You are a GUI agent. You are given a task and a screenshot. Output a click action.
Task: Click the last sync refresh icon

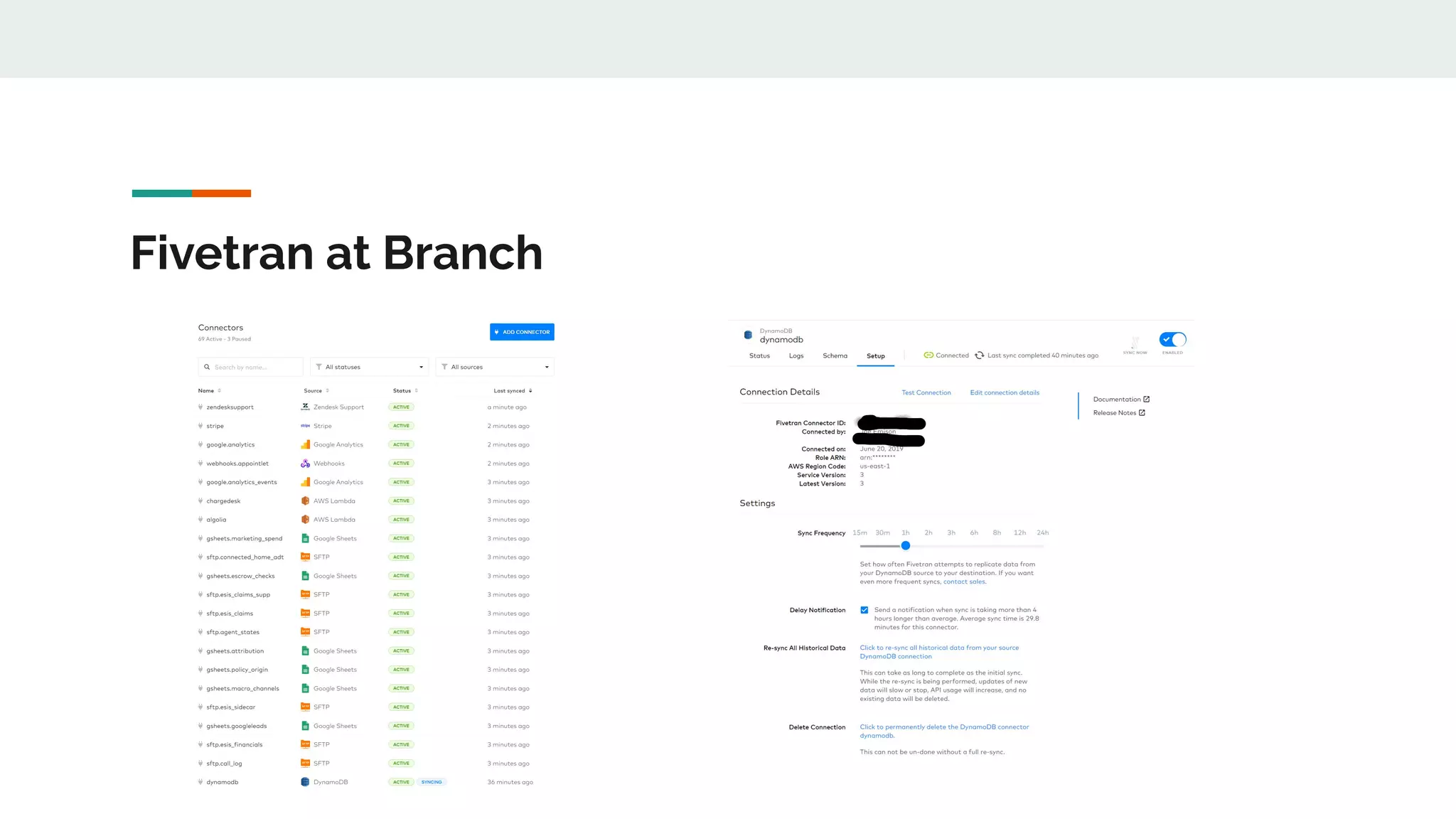pyautogui.click(x=979, y=355)
